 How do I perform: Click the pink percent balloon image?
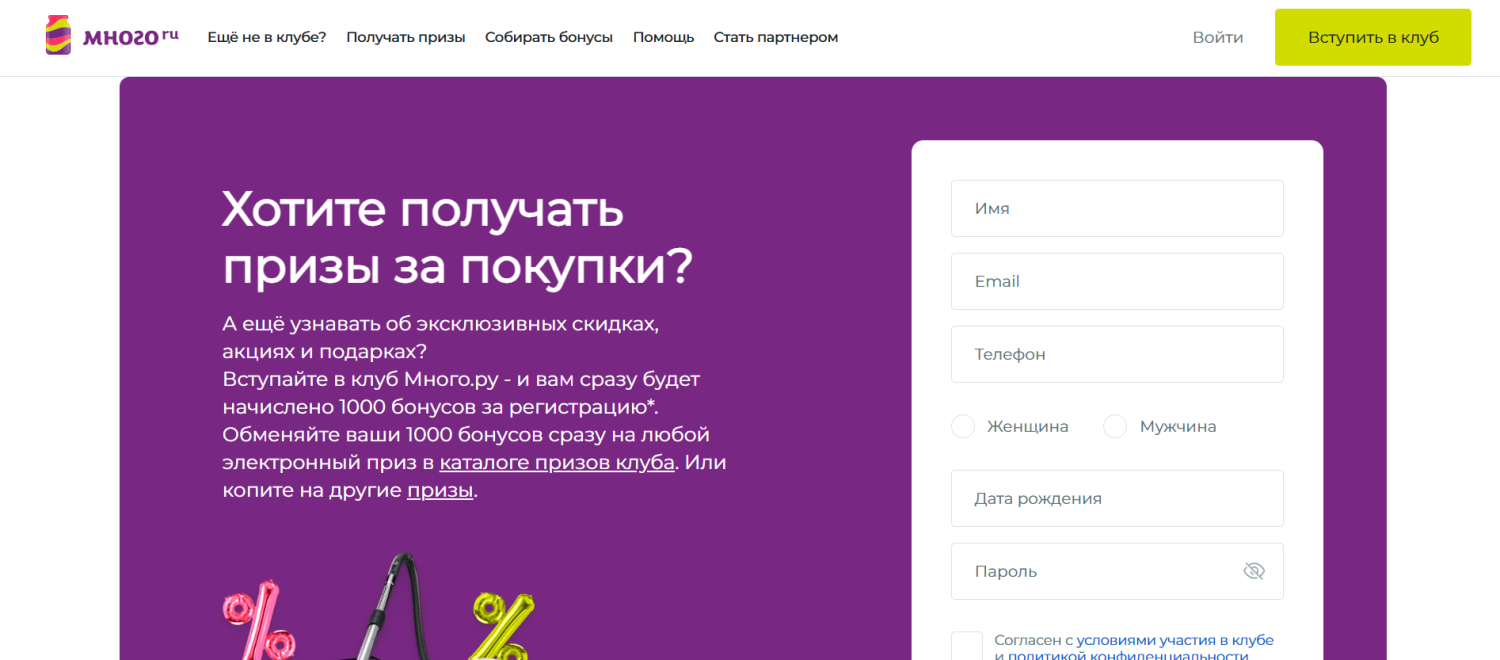click(258, 622)
